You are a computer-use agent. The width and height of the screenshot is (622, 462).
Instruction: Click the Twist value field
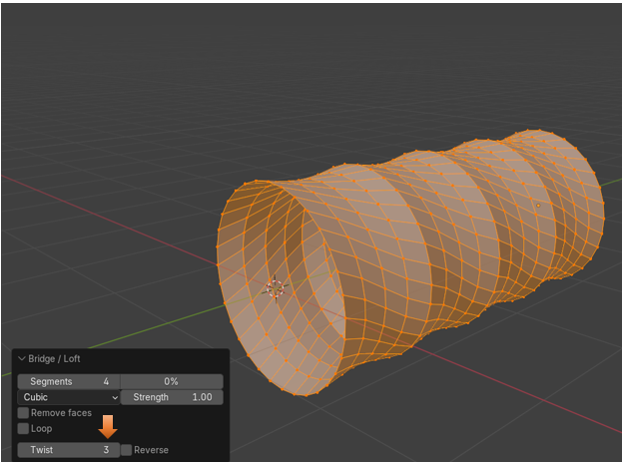68,450
